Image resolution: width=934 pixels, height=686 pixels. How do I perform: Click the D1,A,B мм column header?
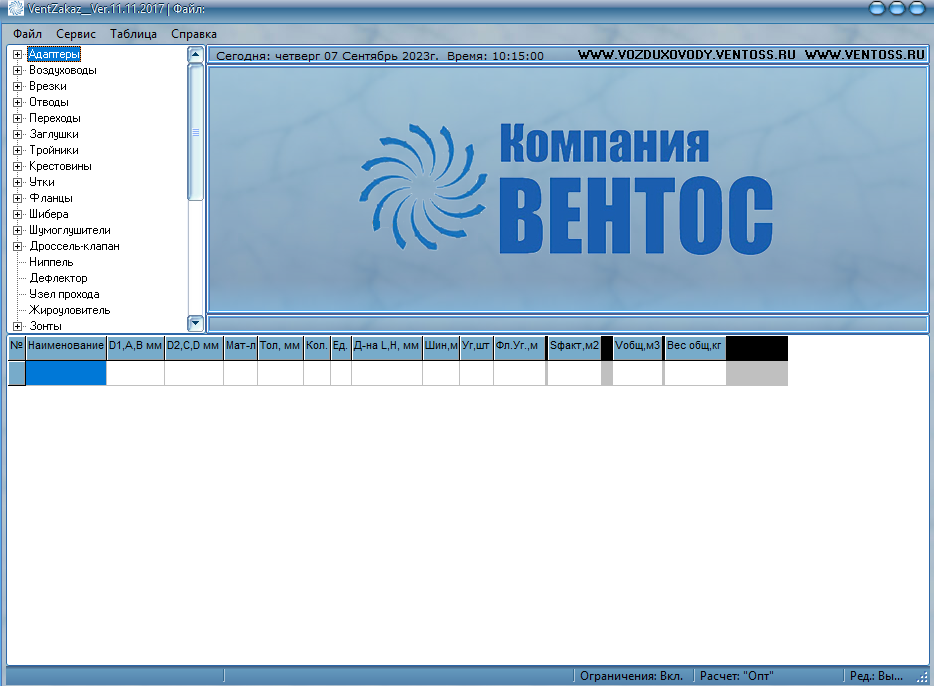(135, 348)
